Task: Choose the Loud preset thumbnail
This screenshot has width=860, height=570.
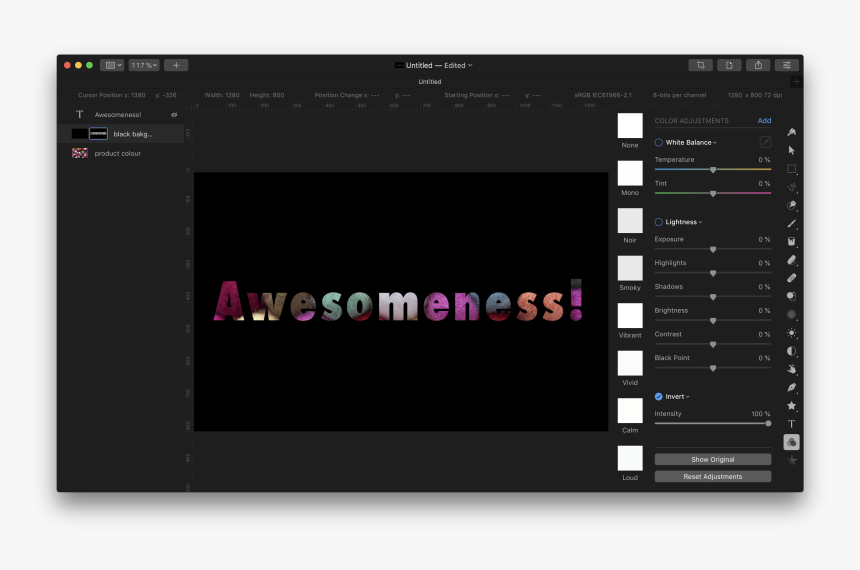Action: coord(630,458)
